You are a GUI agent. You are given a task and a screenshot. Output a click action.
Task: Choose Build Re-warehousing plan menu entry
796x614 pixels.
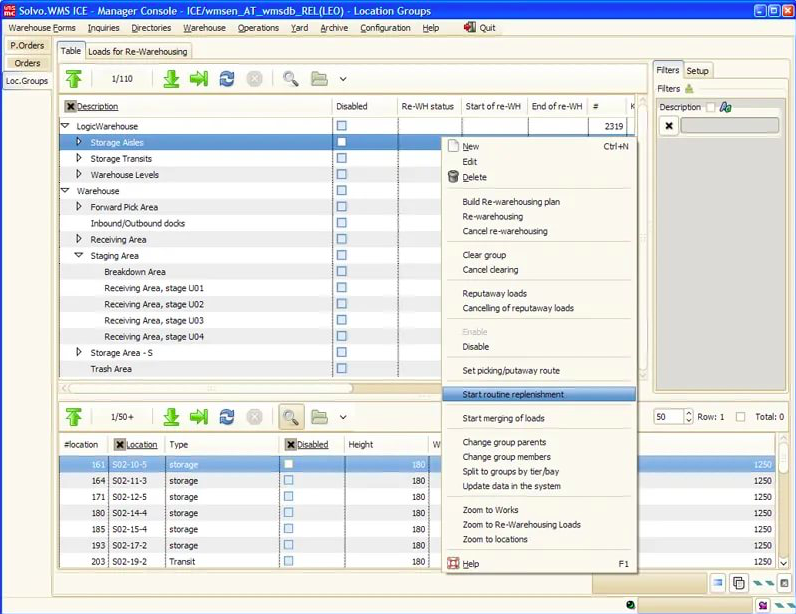point(511,202)
